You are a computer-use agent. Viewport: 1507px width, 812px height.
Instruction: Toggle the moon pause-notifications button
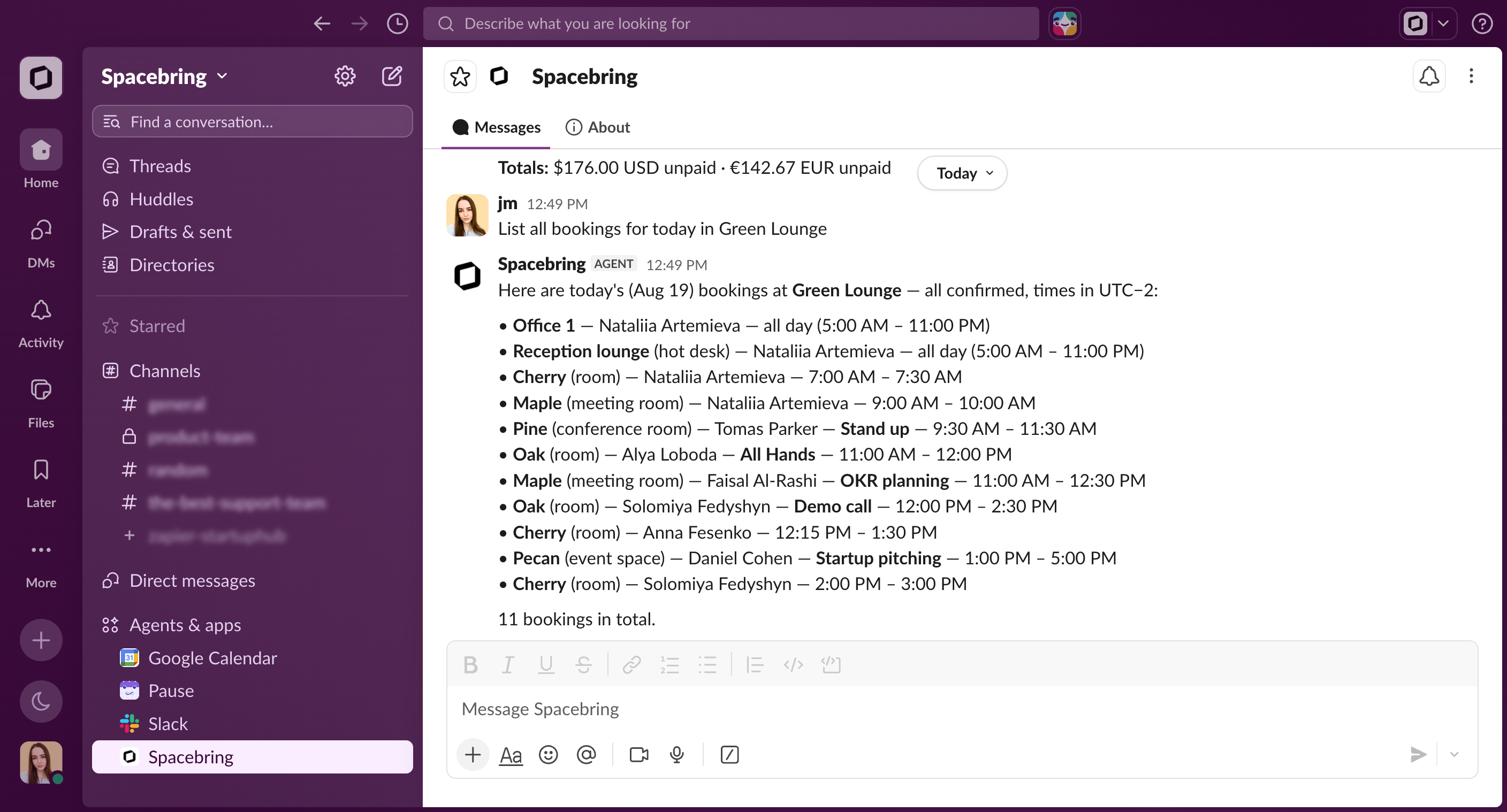[x=41, y=701]
